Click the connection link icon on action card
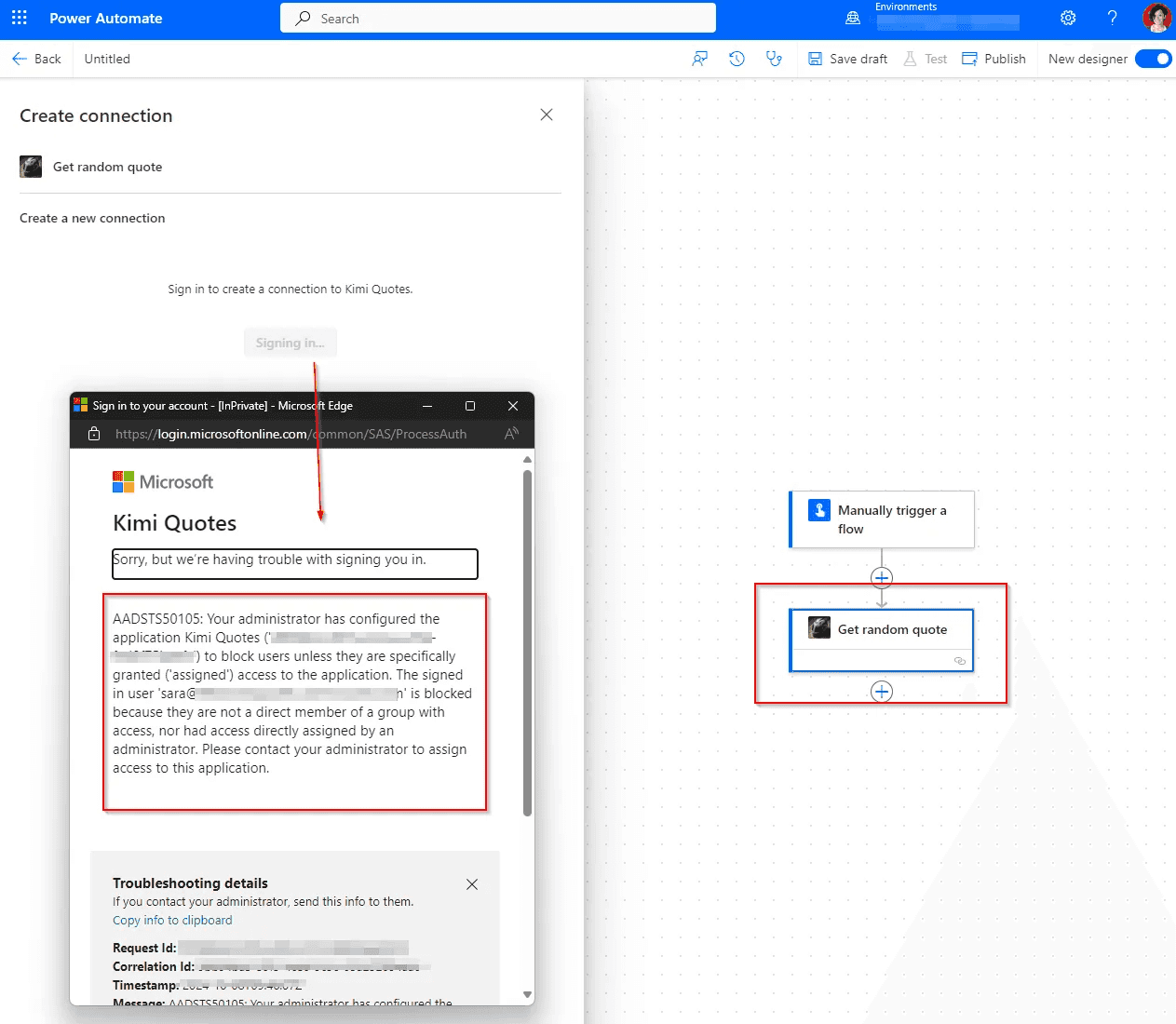The width and height of the screenshot is (1176, 1024). (x=960, y=661)
